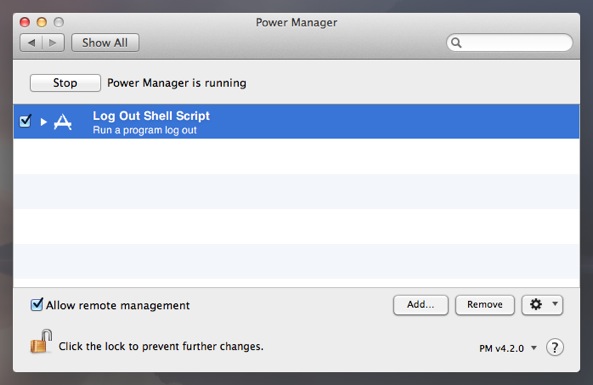Go forward with the right arrow
593x385 pixels.
(53, 43)
